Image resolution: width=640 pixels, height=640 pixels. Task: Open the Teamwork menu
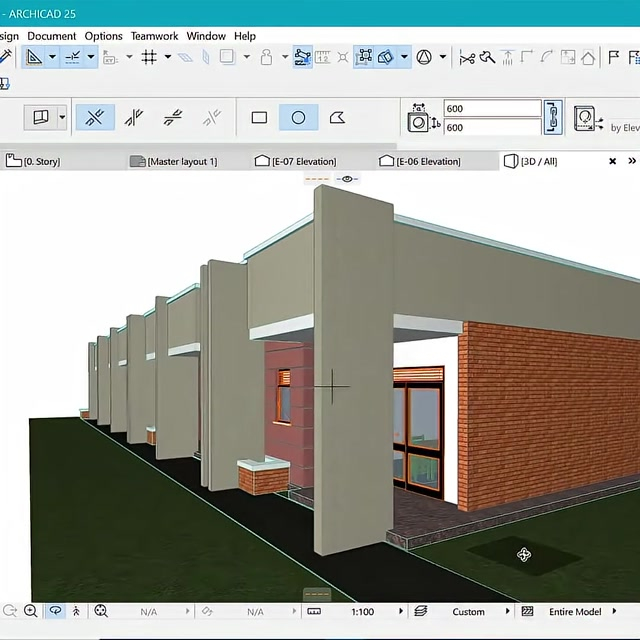click(x=153, y=36)
